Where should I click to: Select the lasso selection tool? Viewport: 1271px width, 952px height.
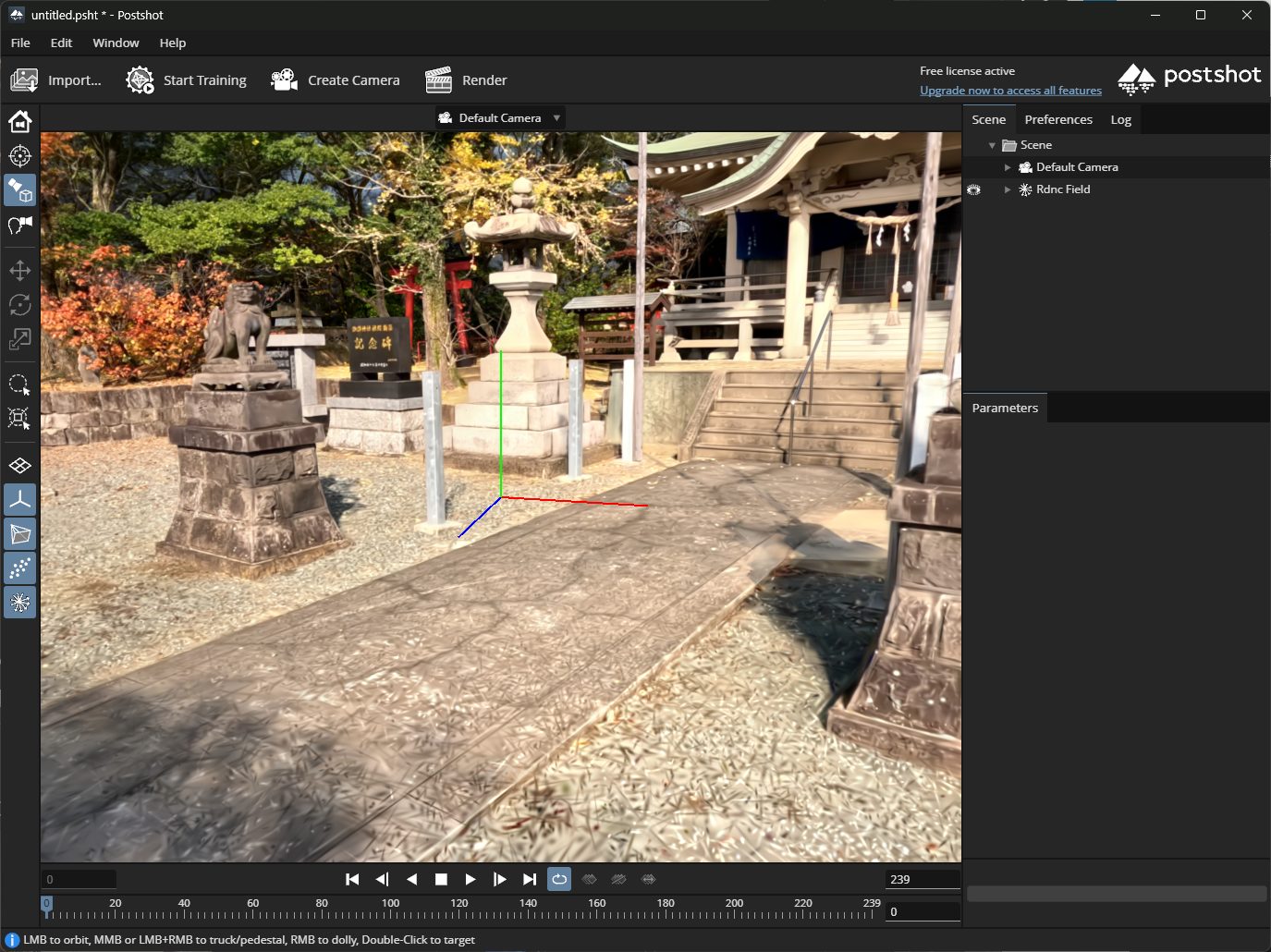(x=19, y=384)
